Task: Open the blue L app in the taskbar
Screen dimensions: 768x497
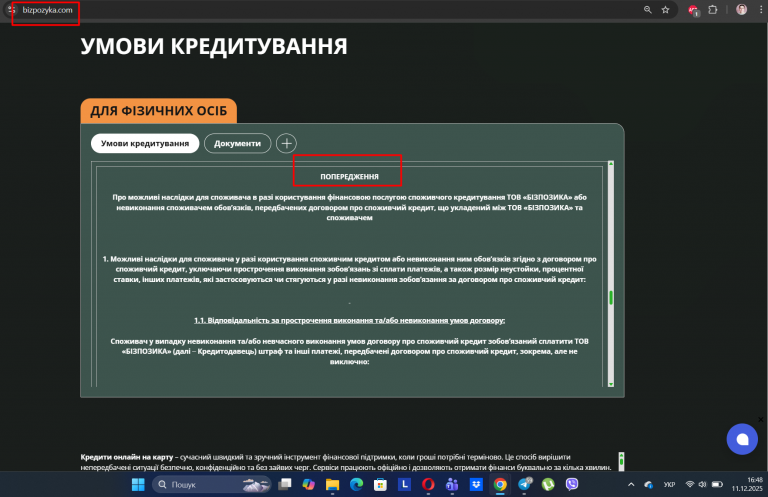Action: pos(404,485)
